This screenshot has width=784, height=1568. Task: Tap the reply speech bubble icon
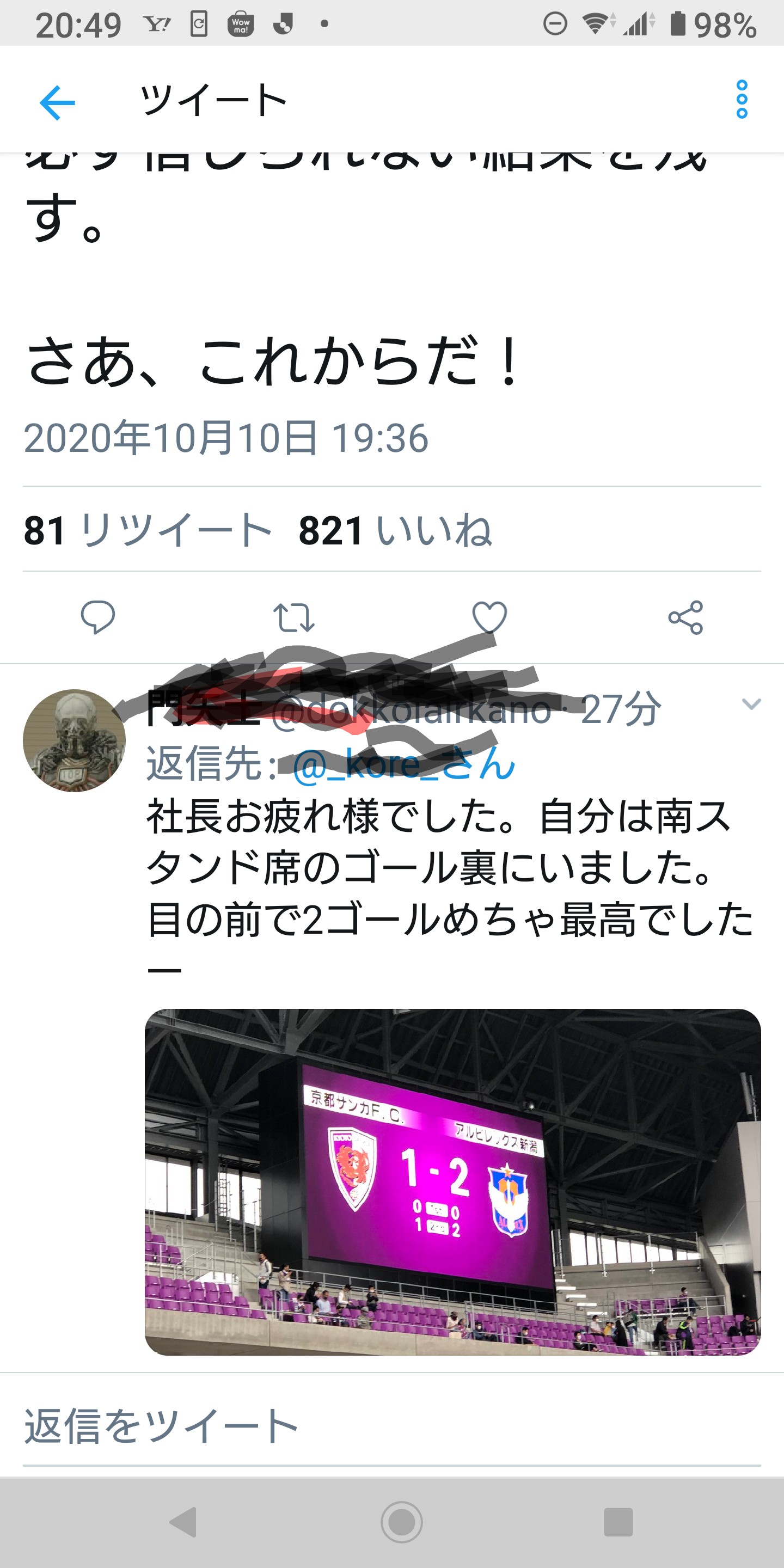point(98,617)
